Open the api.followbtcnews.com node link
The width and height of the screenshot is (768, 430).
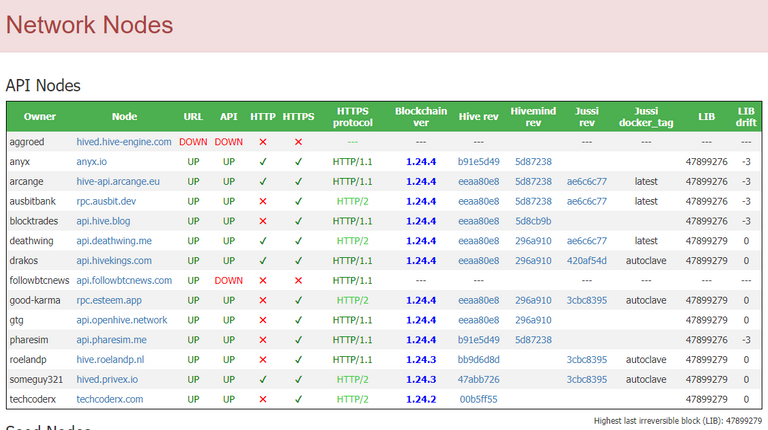(124, 281)
